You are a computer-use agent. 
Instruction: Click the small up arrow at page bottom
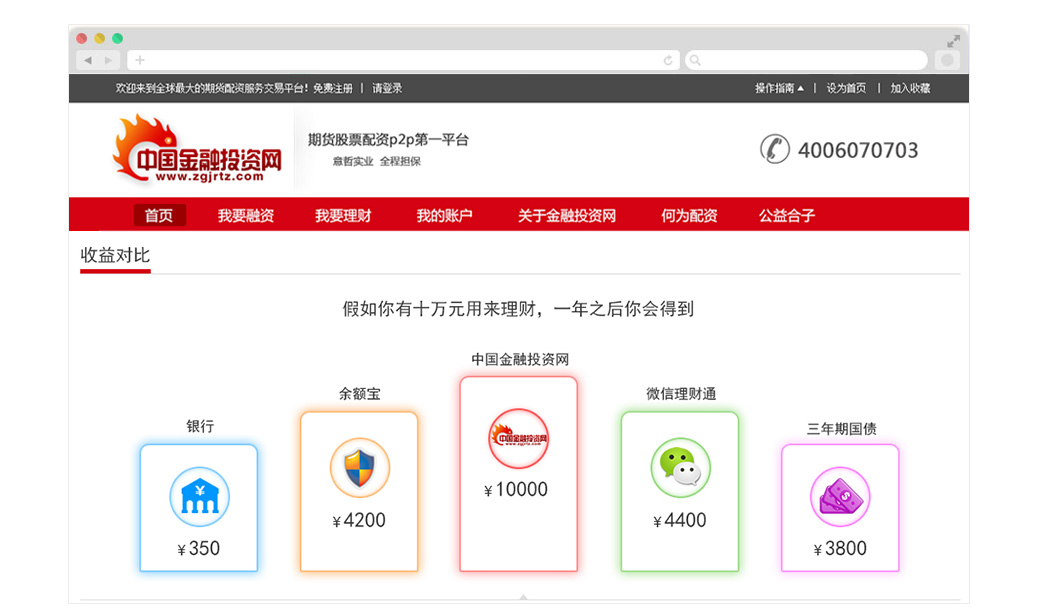pyautogui.click(x=523, y=597)
